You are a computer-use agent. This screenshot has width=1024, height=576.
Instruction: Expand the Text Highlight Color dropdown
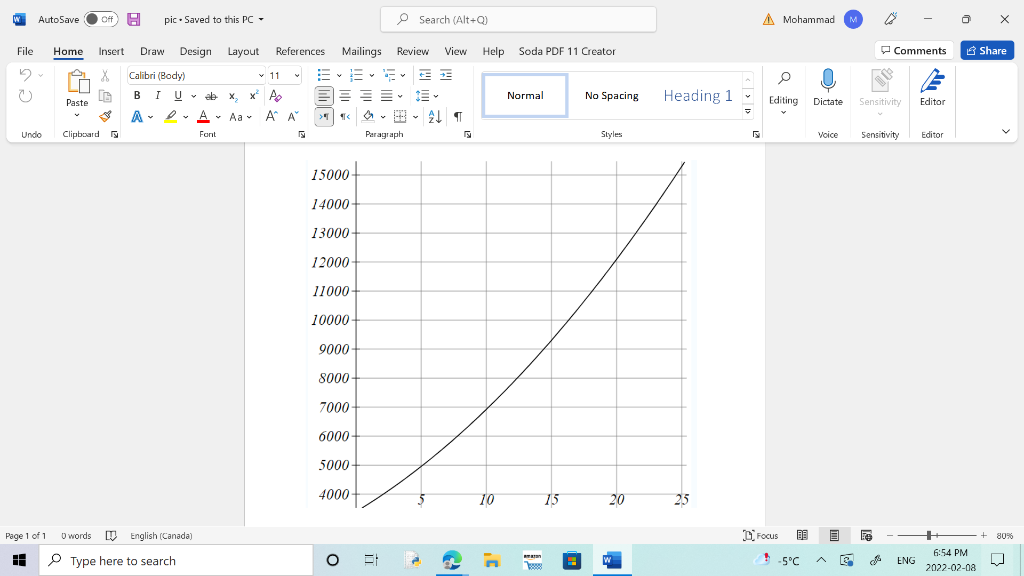(x=185, y=116)
